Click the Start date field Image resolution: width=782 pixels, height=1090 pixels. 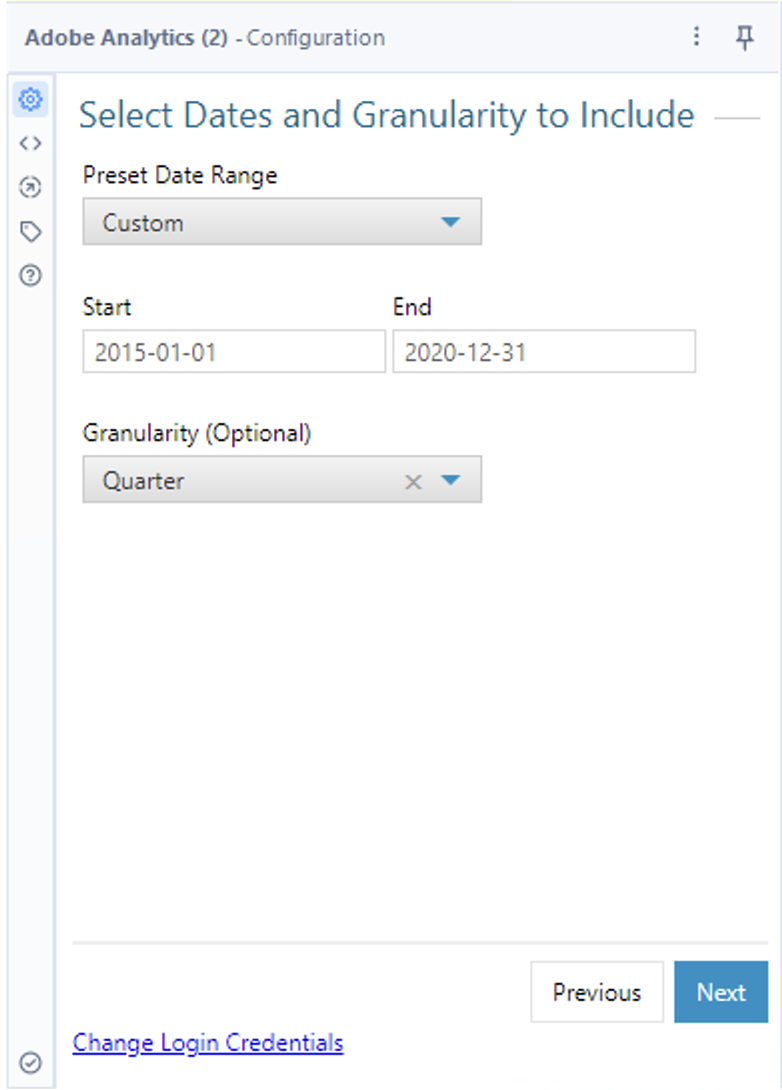[x=233, y=352]
